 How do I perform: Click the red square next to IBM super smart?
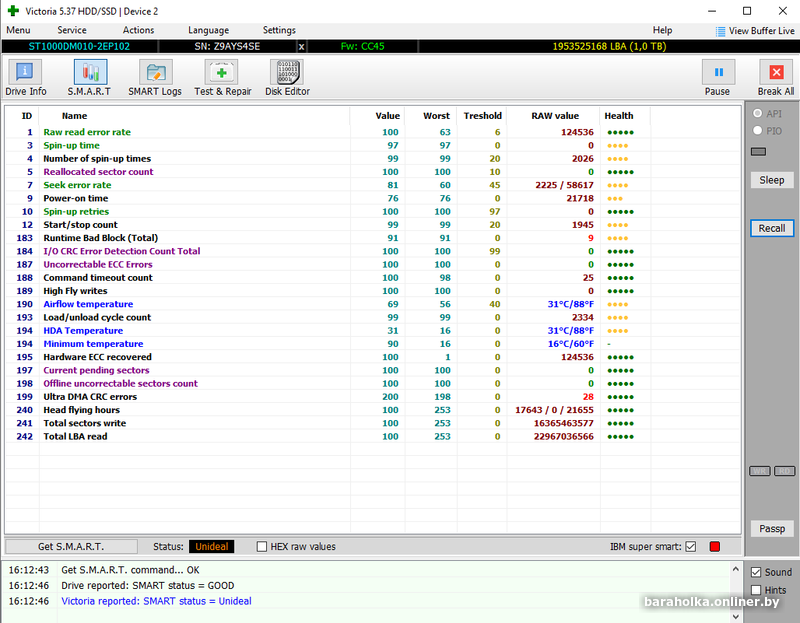coord(715,546)
